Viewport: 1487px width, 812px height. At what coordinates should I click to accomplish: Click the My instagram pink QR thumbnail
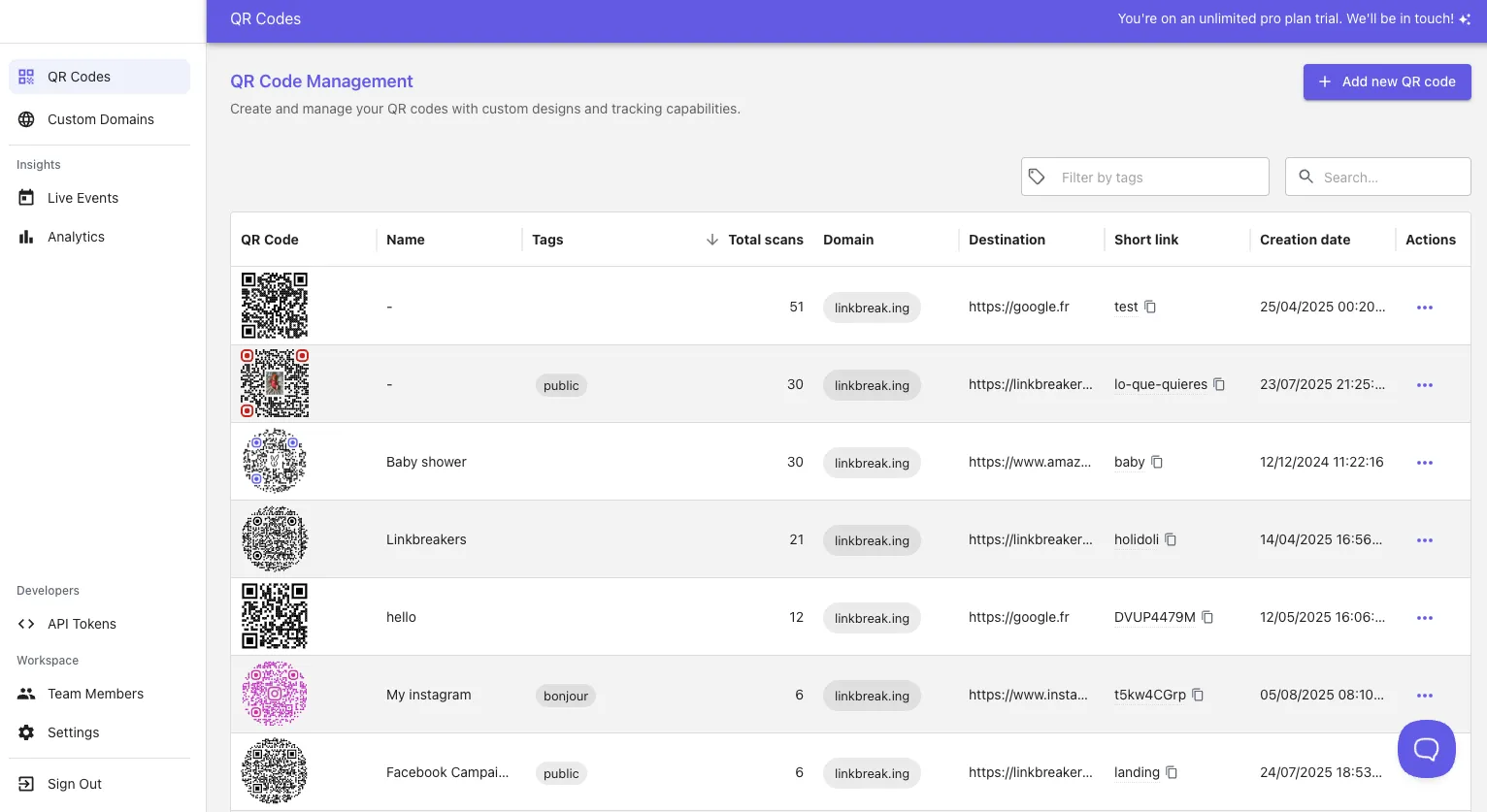(x=275, y=694)
